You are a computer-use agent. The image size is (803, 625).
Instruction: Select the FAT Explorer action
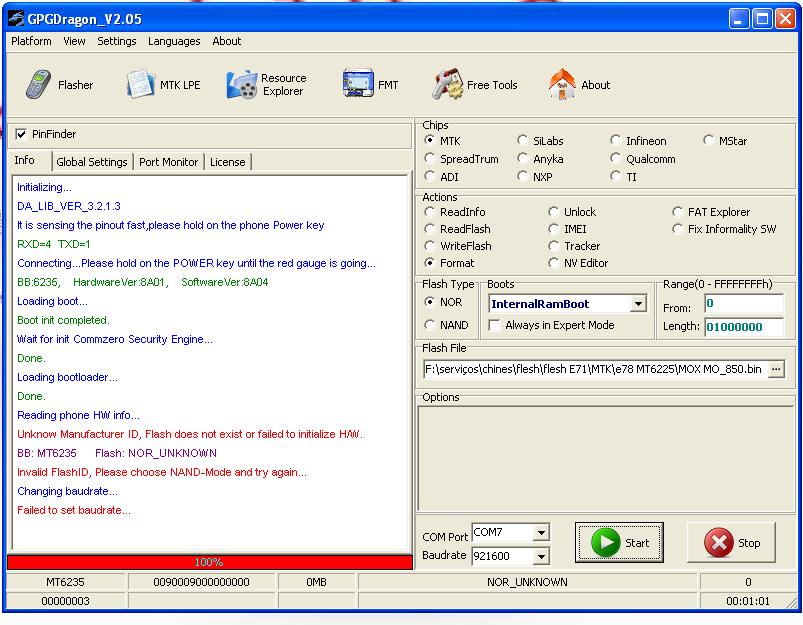tap(678, 212)
